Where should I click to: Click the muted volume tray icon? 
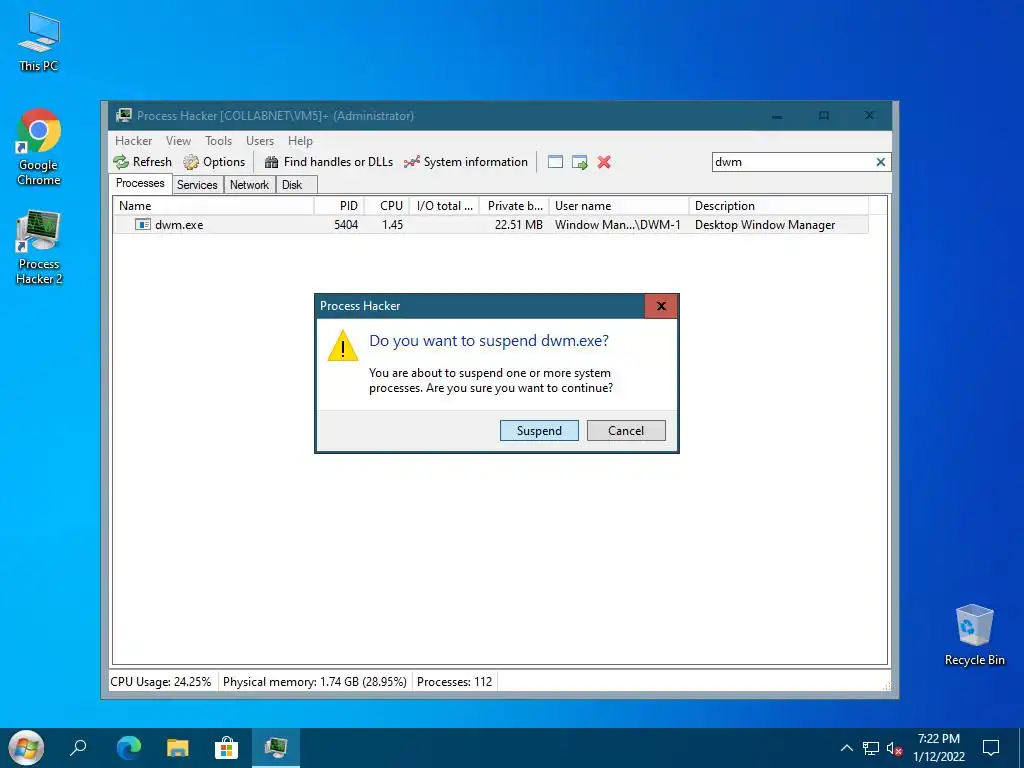point(894,748)
